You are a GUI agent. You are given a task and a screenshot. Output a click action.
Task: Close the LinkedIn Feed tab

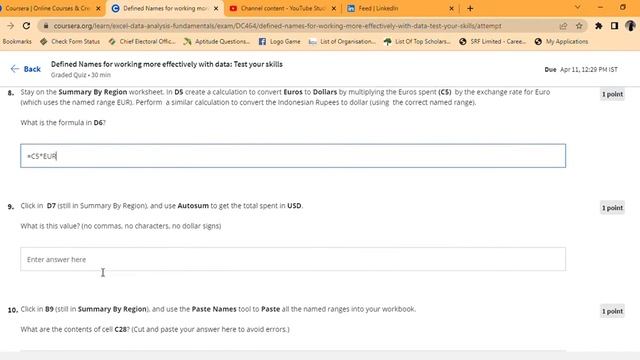[x=451, y=8]
